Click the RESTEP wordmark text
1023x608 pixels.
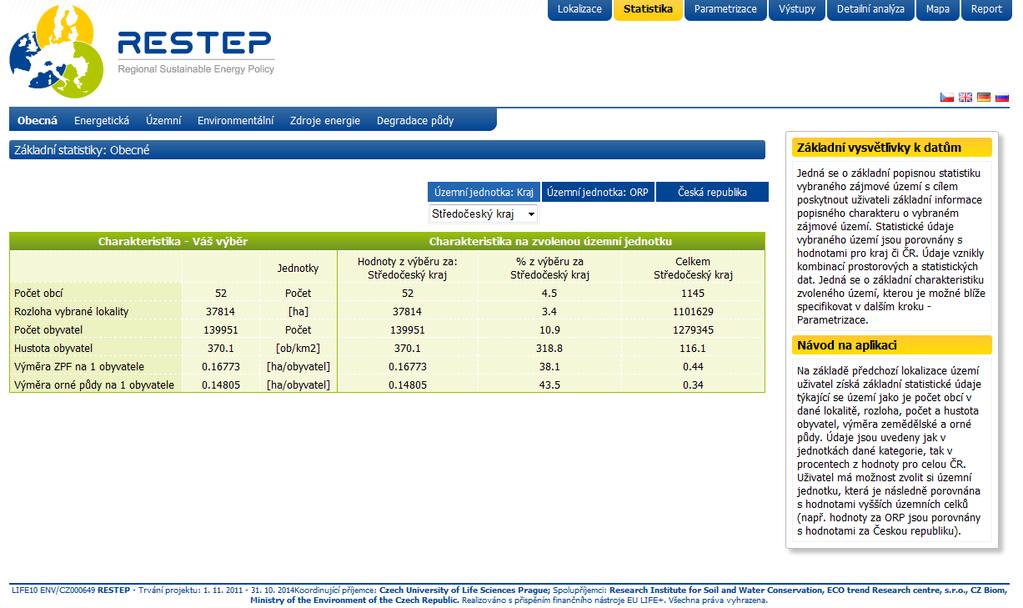click(194, 43)
